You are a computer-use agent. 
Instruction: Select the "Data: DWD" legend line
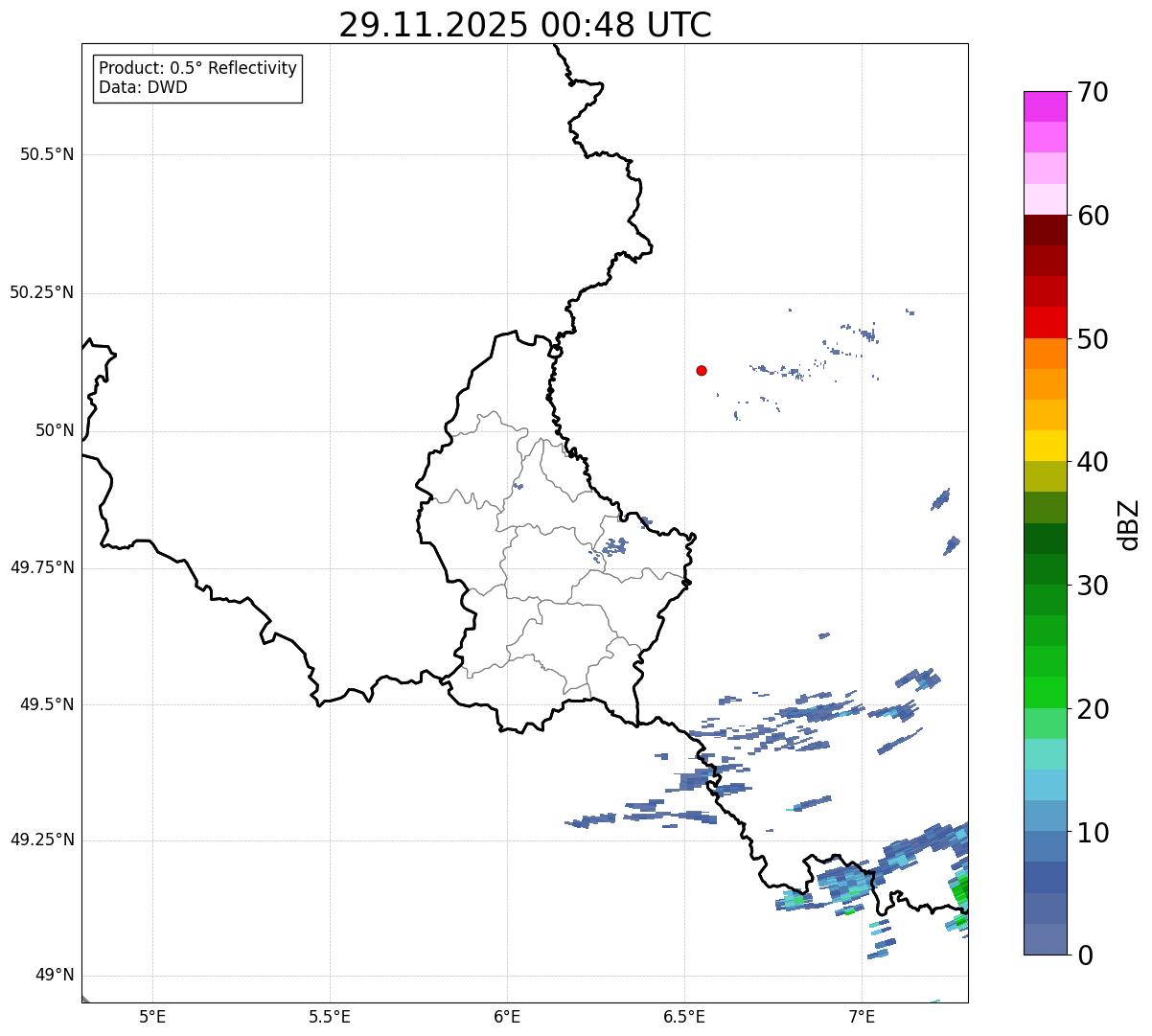143,87
